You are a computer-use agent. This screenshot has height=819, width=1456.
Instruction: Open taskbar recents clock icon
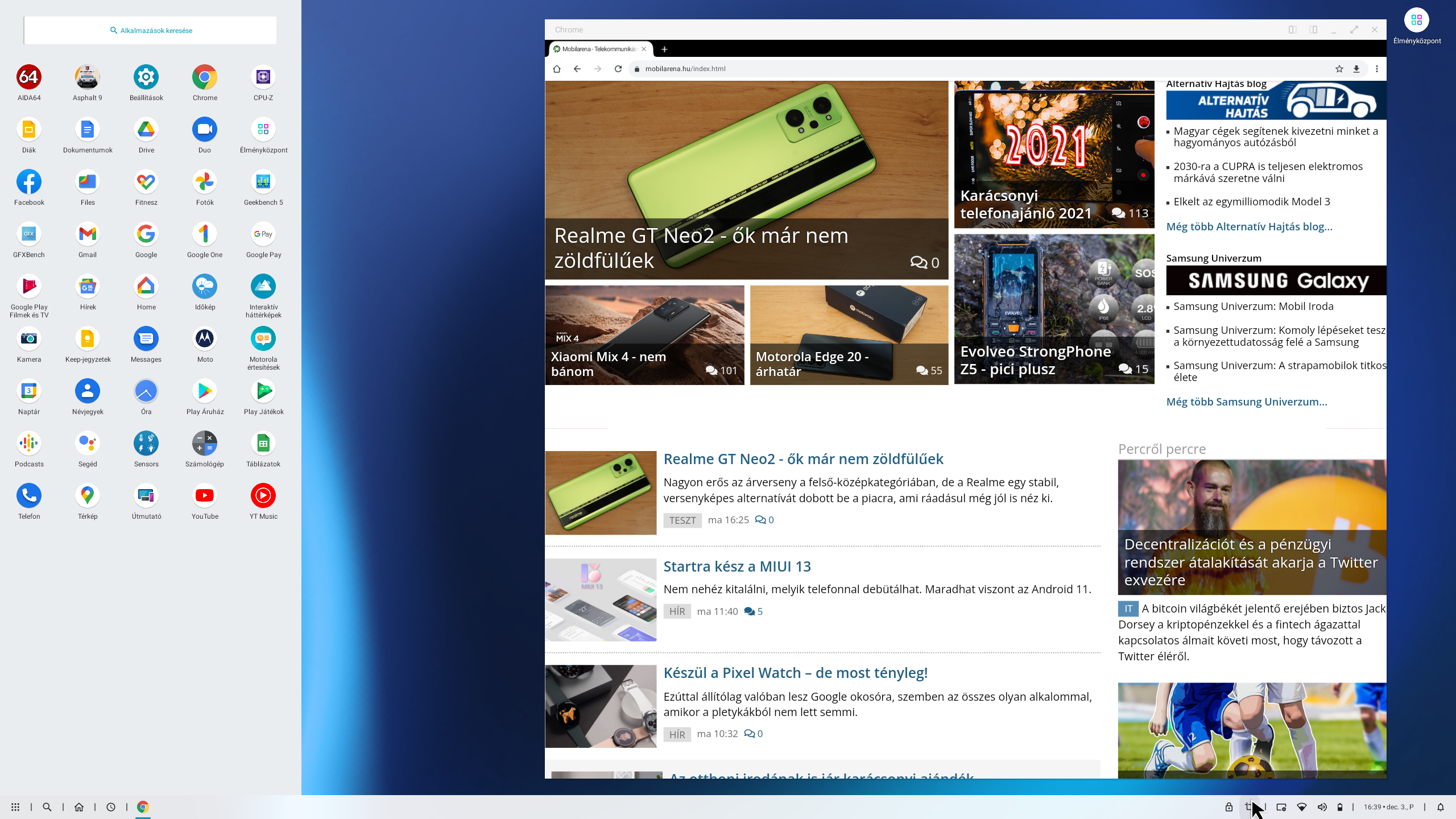pyautogui.click(x=111, y=806)
